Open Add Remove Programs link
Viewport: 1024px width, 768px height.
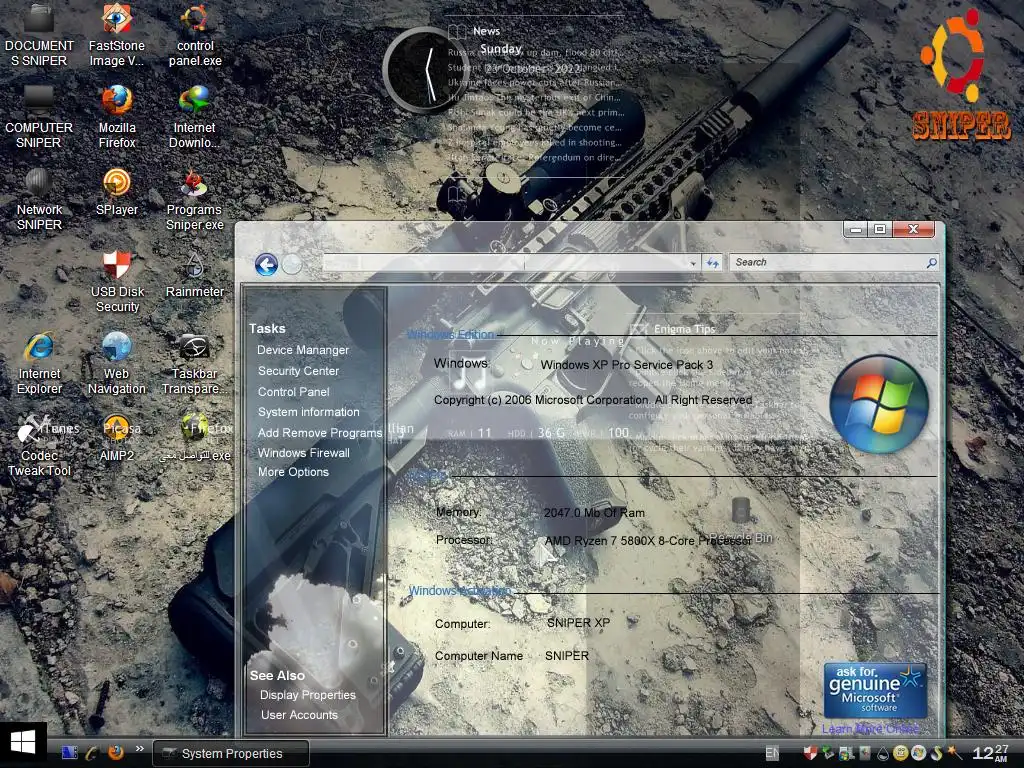[320, 433]
